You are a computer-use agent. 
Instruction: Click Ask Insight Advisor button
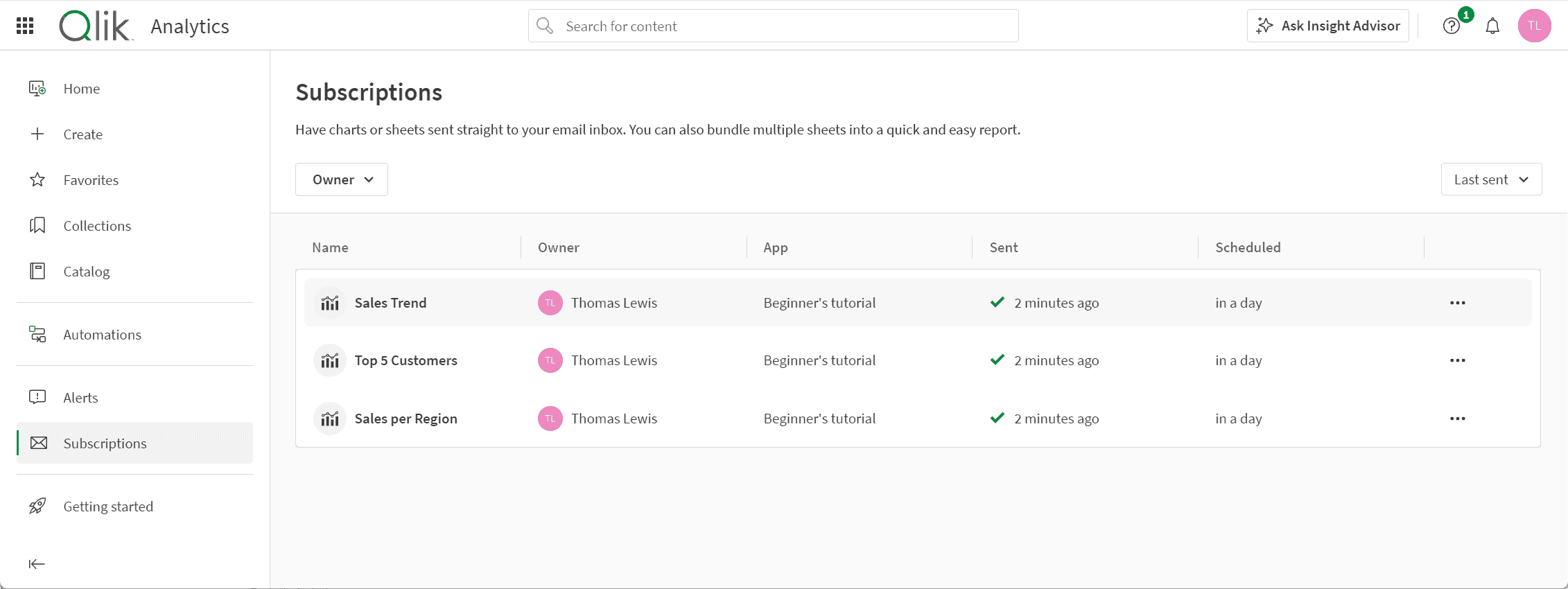click(x=1327, y=26)
